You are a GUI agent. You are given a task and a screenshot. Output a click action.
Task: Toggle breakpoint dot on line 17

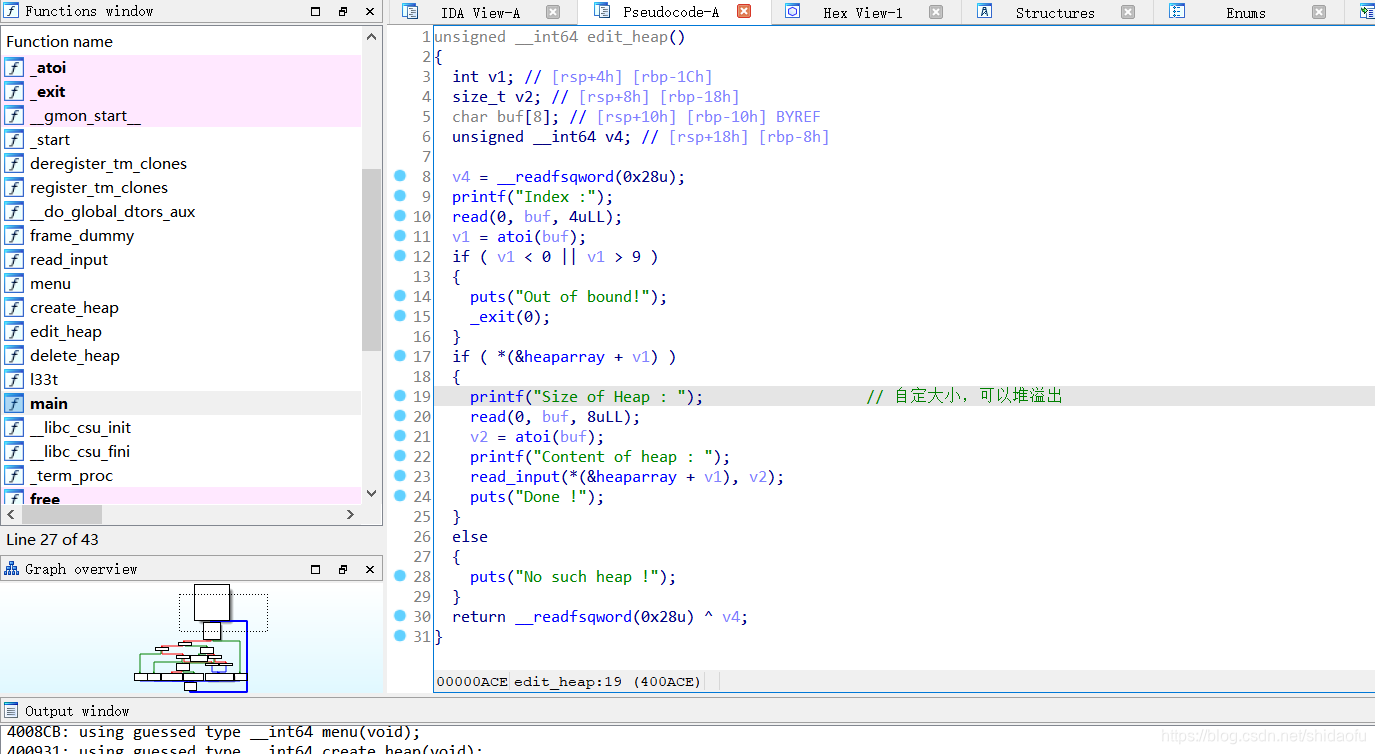(400, 356)
